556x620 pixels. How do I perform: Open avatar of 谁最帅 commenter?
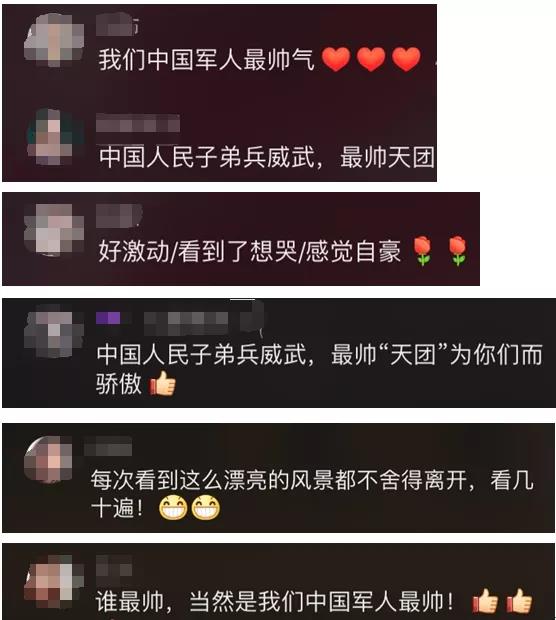53,582
